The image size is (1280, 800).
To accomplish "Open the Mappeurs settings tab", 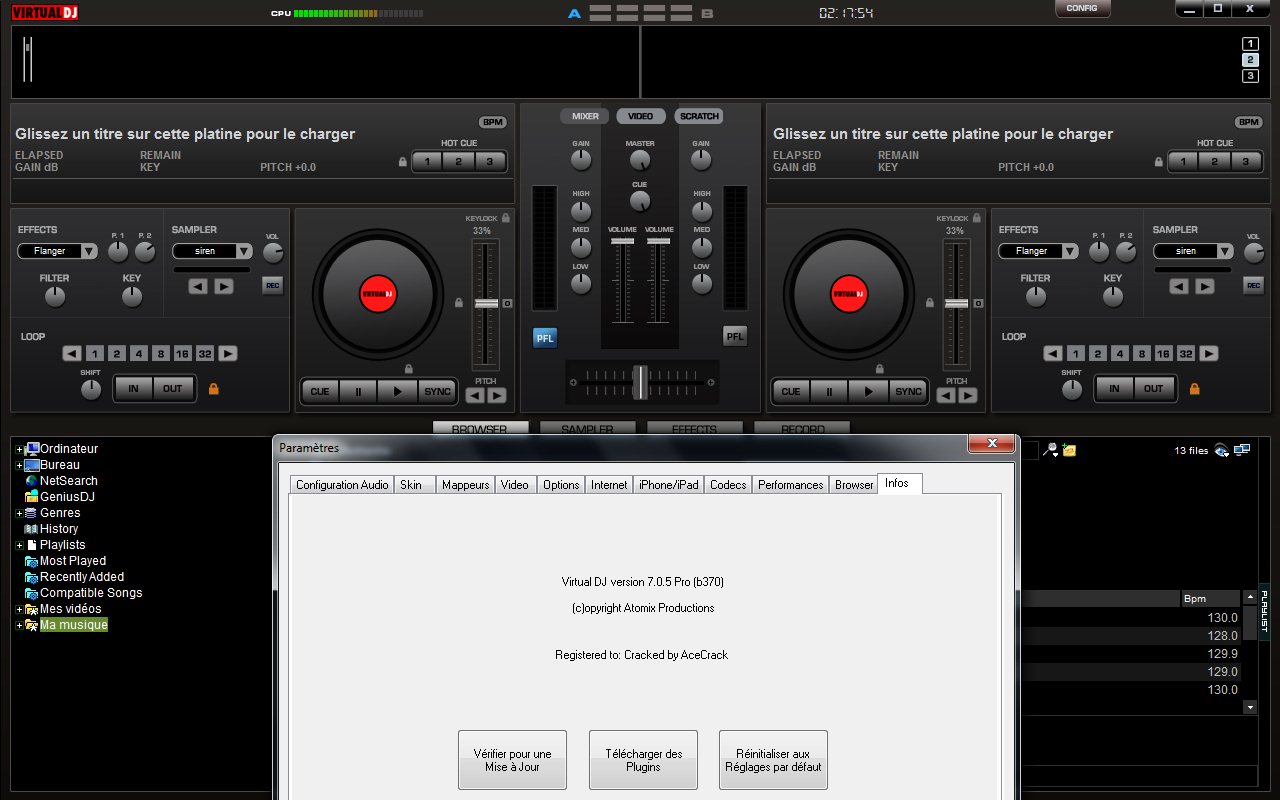I will click(x=466, y=485).
